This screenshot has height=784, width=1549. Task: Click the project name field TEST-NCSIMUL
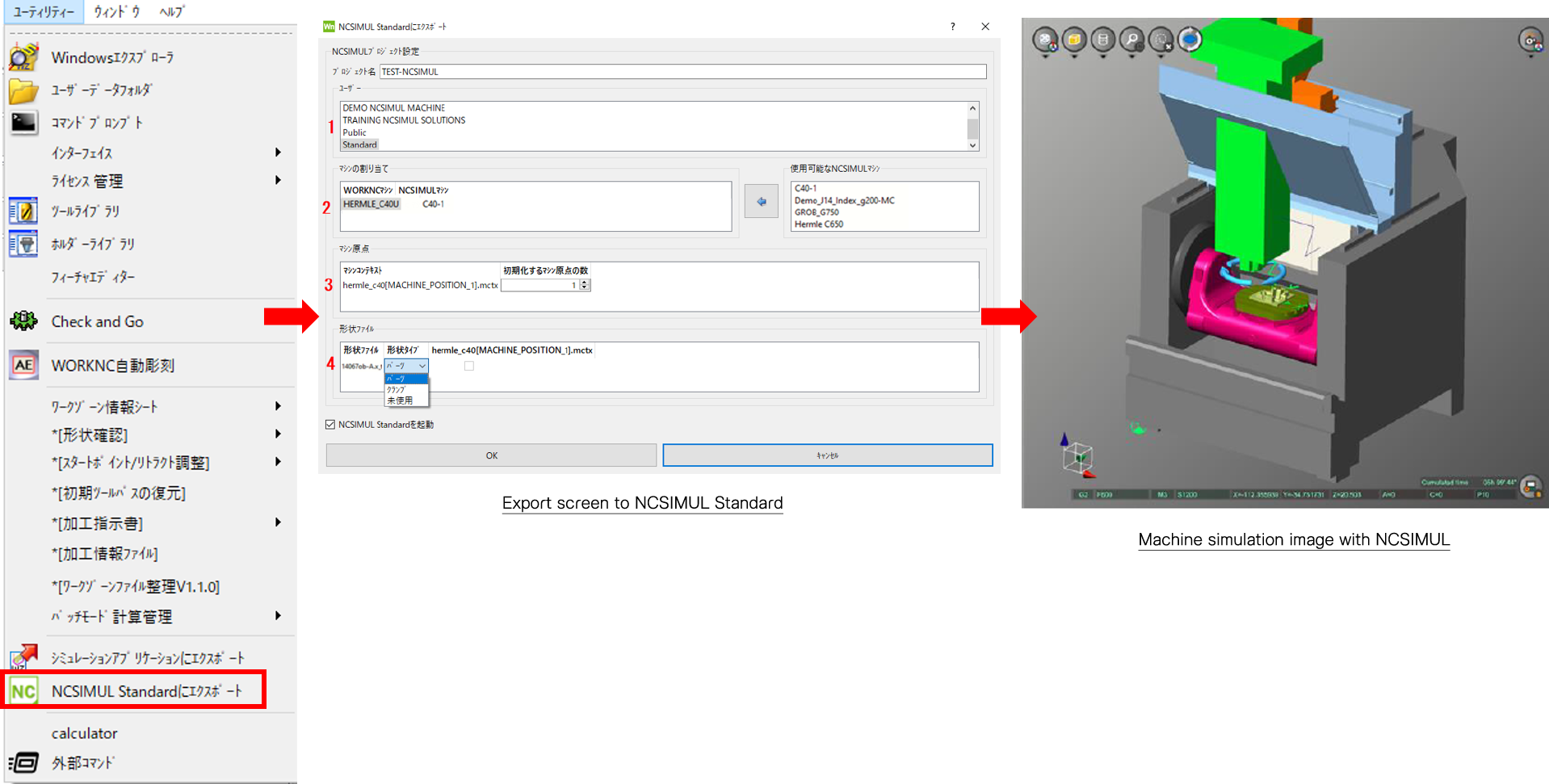tap(682, 72)
